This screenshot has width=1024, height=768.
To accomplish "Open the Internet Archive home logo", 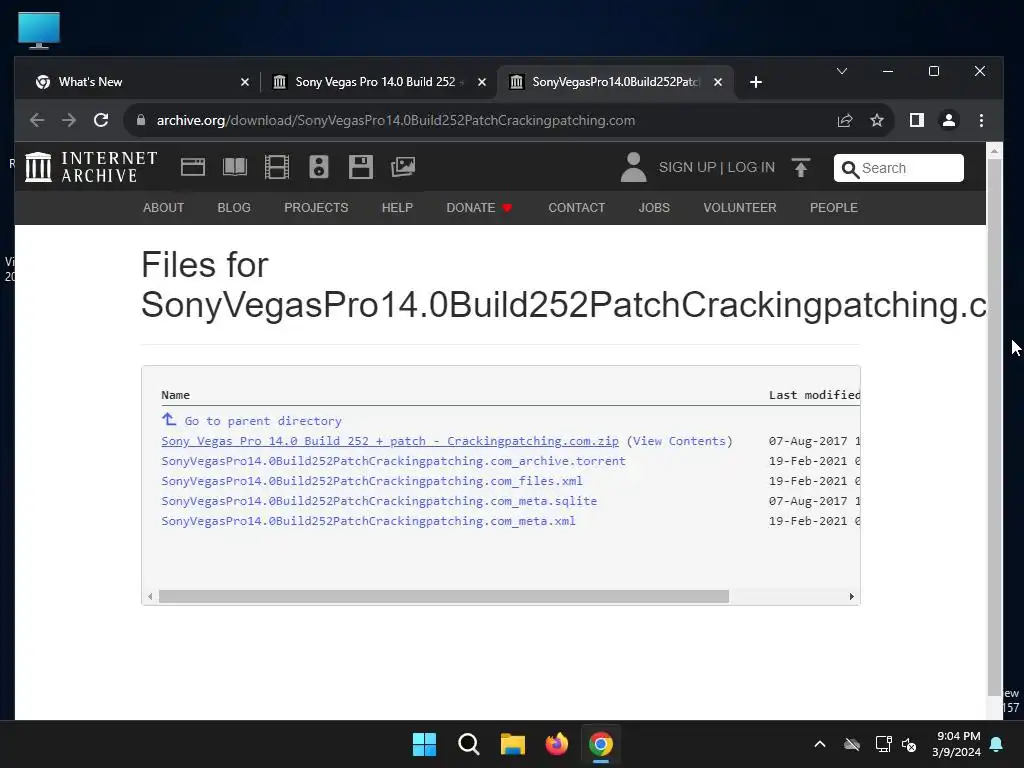I will coord(91,167).
